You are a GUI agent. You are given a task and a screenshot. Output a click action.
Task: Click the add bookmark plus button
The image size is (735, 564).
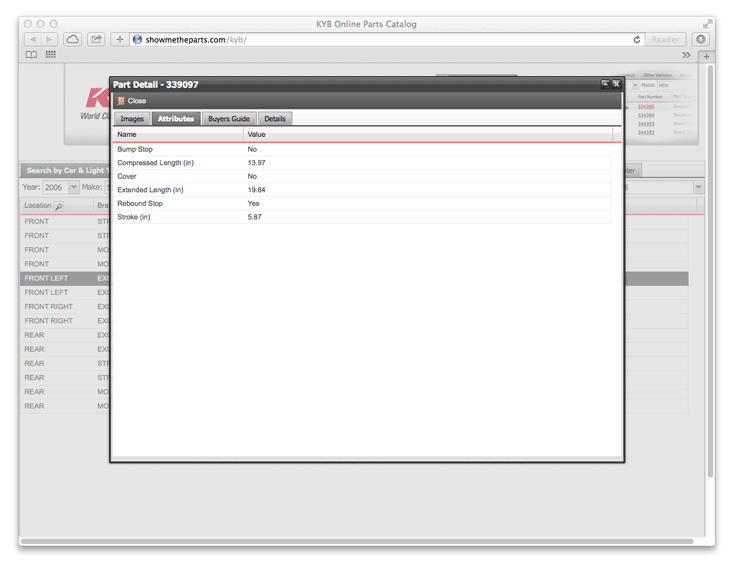click(x=120, y=40)
